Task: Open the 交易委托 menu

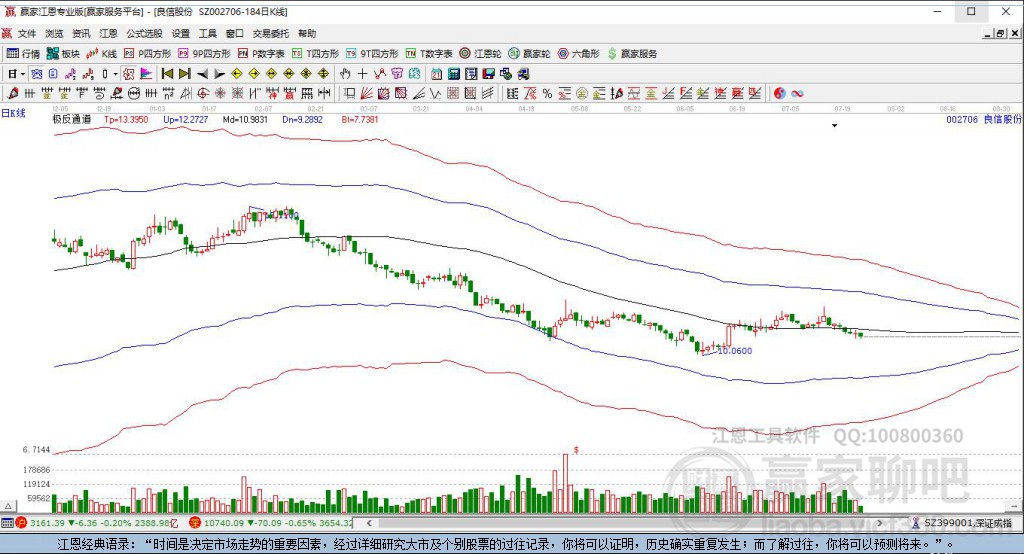Action: (x=270, y=33)
